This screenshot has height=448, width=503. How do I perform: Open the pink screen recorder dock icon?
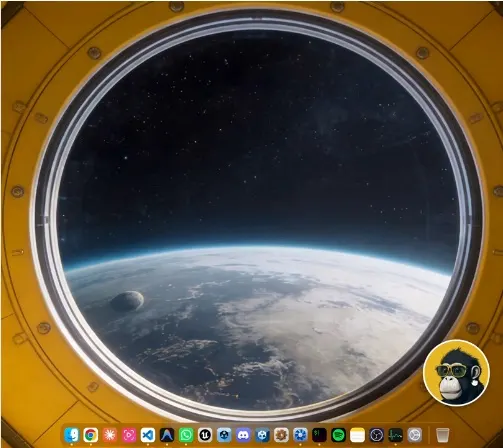tap(129, 435)
